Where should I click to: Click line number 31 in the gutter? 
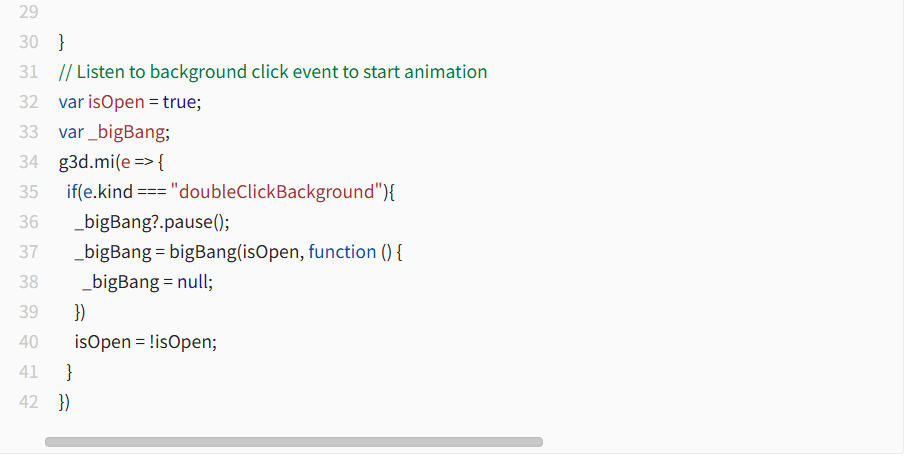[x=29, y=72]
